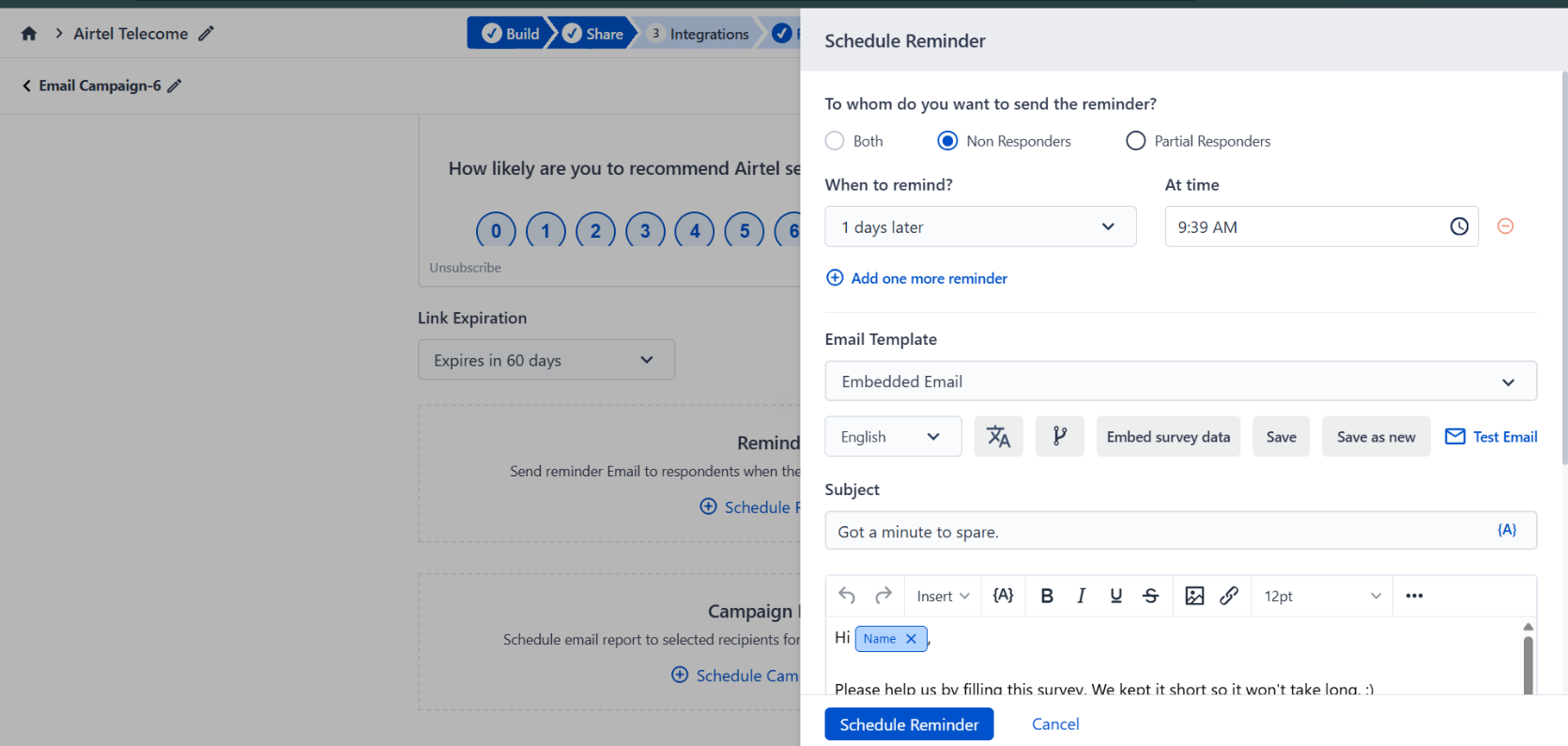This screenshot has height=746, width=1568.
Task: Open the '1 days later' dropdown
Action: coord(979,227)
